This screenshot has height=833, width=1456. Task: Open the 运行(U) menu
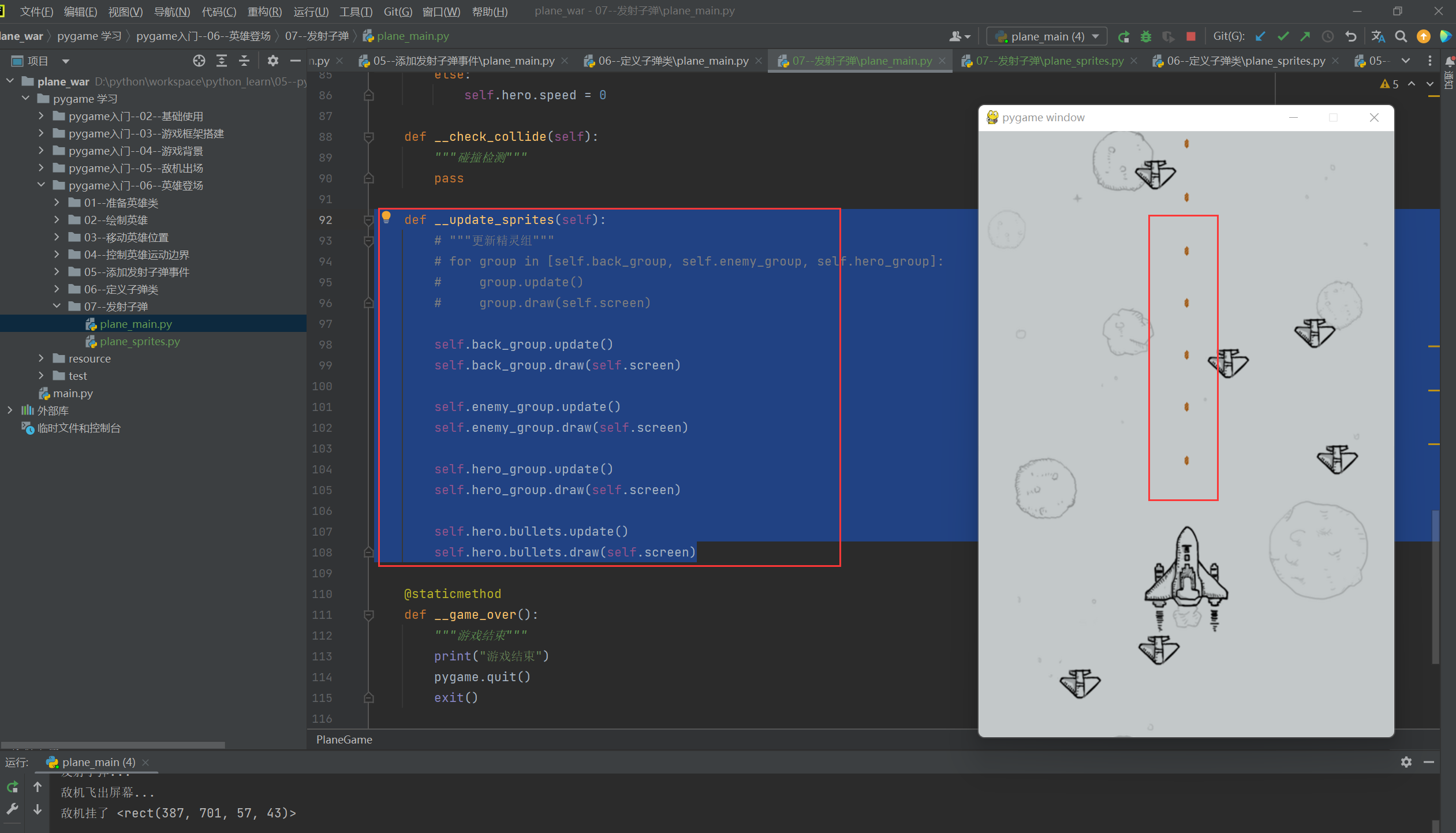311,12
